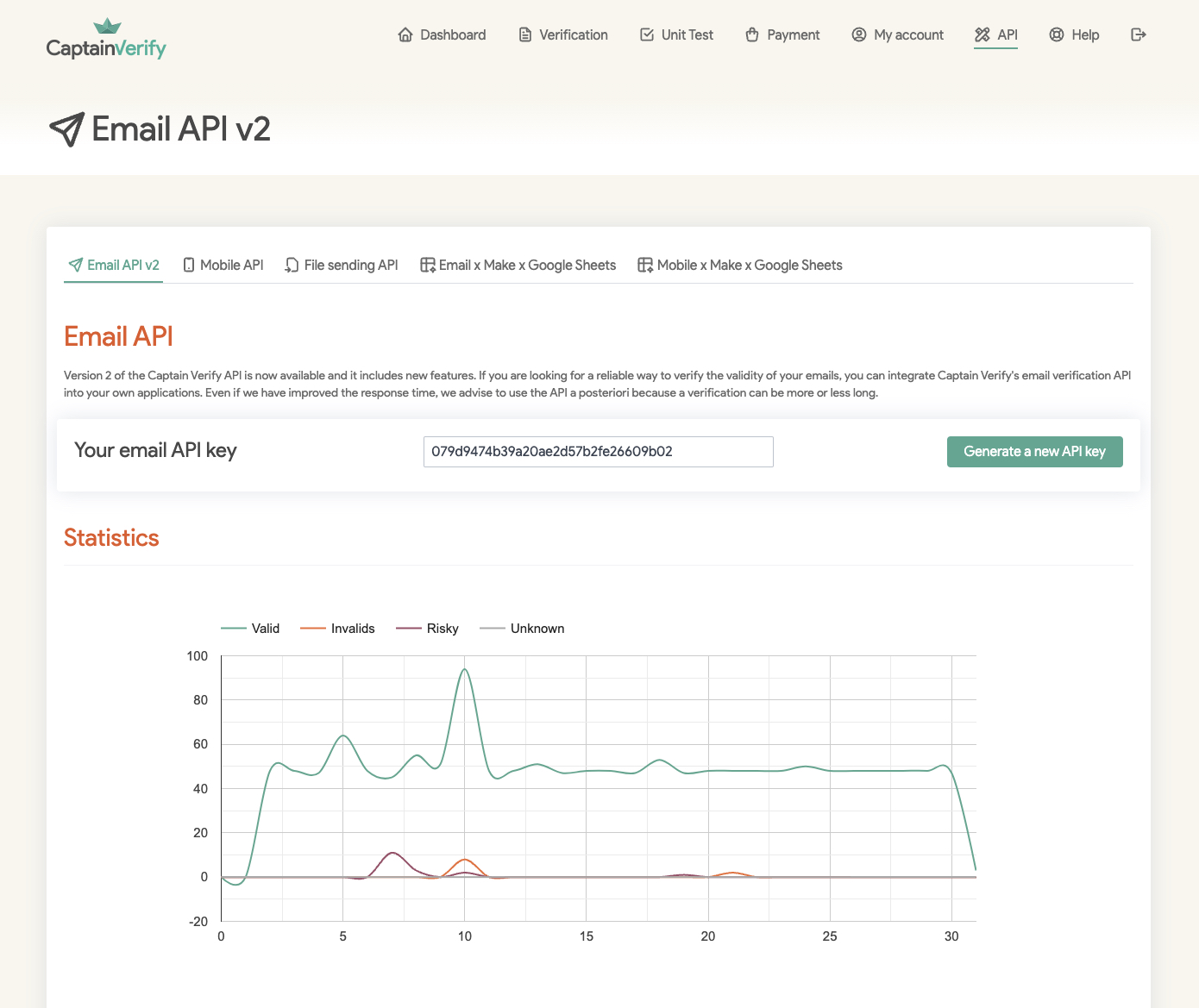Click the Payment bag icon
Image resolution: width=1199 pixels, height=1008 pixels.
click(x=752, y=34)
